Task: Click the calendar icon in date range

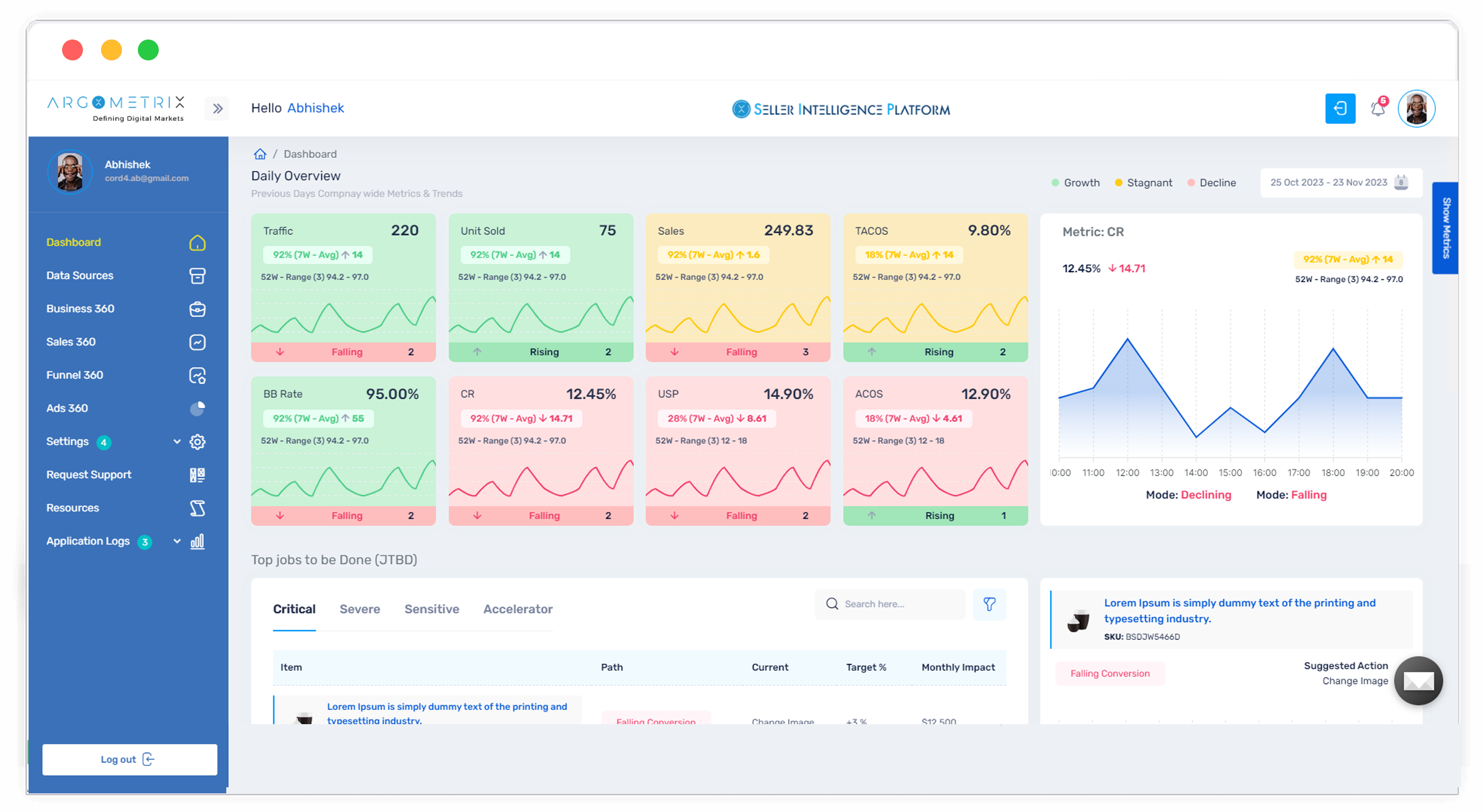Action: pyautogui.click(x=1401, y=182)
